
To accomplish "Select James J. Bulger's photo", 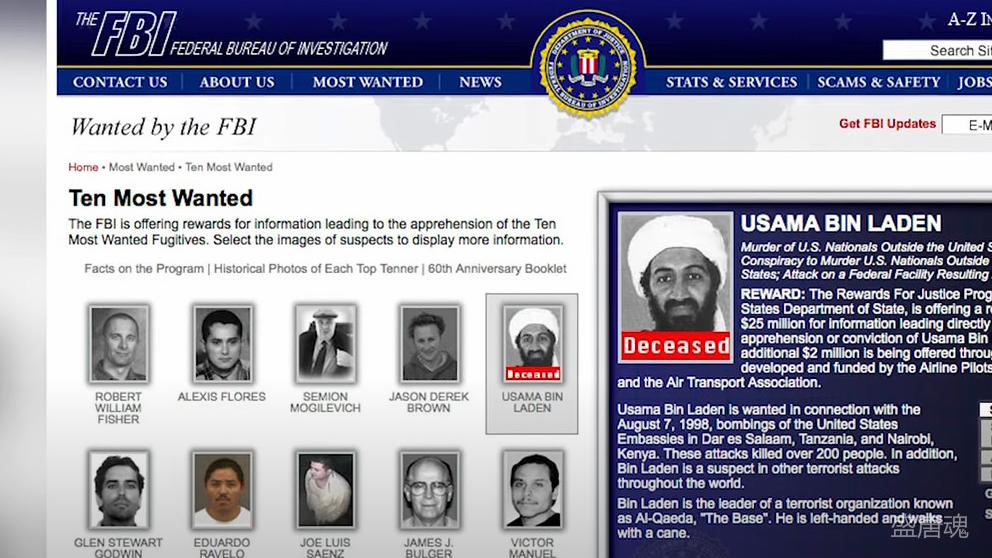I will point(430,490).
